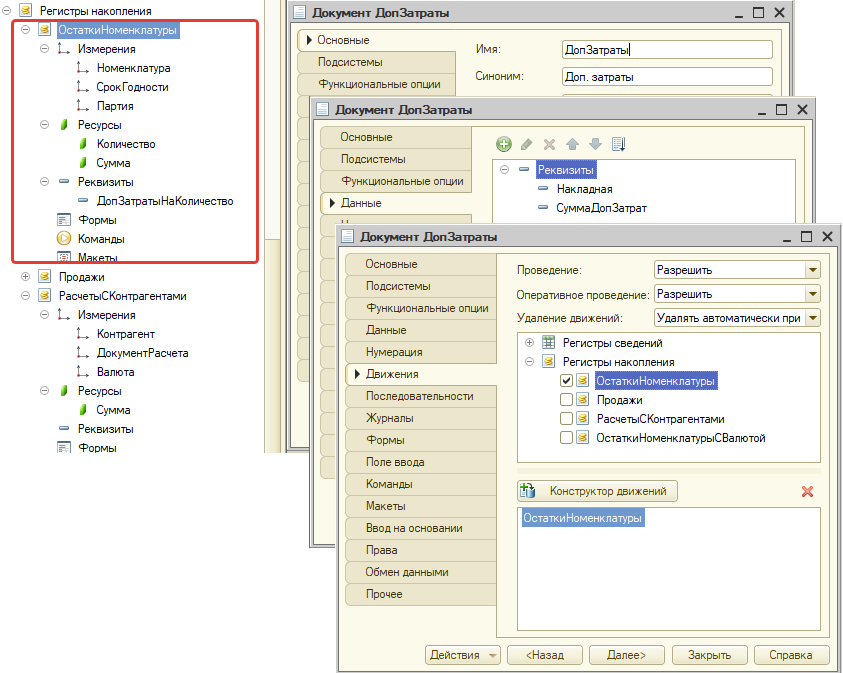The width and height of the screenshot is (843, 673).
Task: Click the red X delete toolbar icon
Action: [x=549, y=144]
